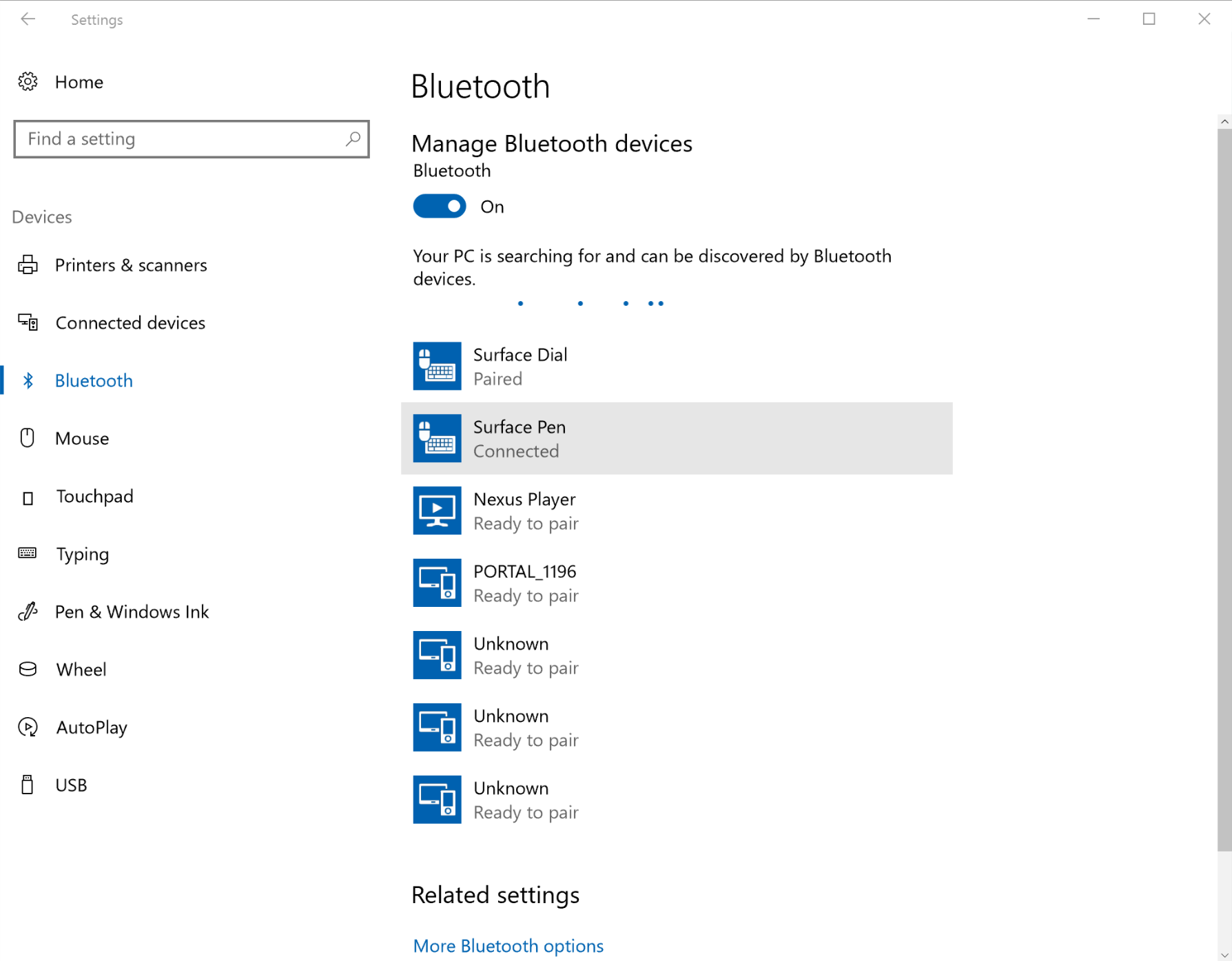
Task: Select the Surface Pen name text
Action: tap(520, 427)
